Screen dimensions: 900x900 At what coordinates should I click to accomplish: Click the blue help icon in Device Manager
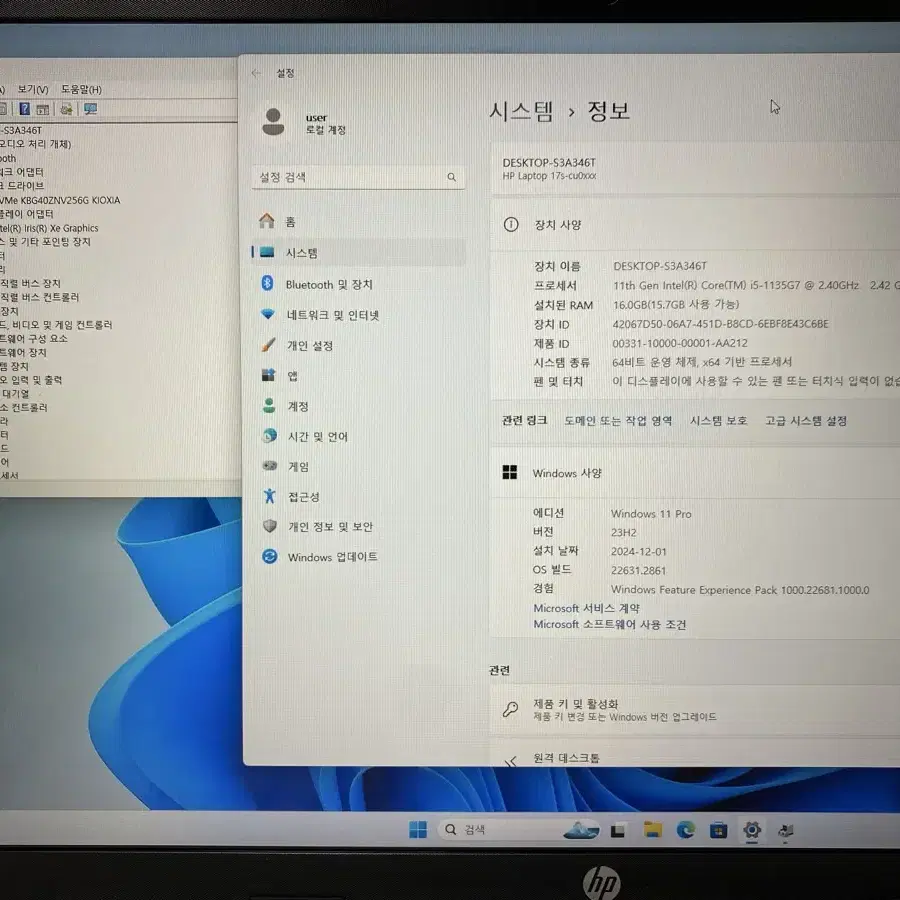[x=25, y=109]
